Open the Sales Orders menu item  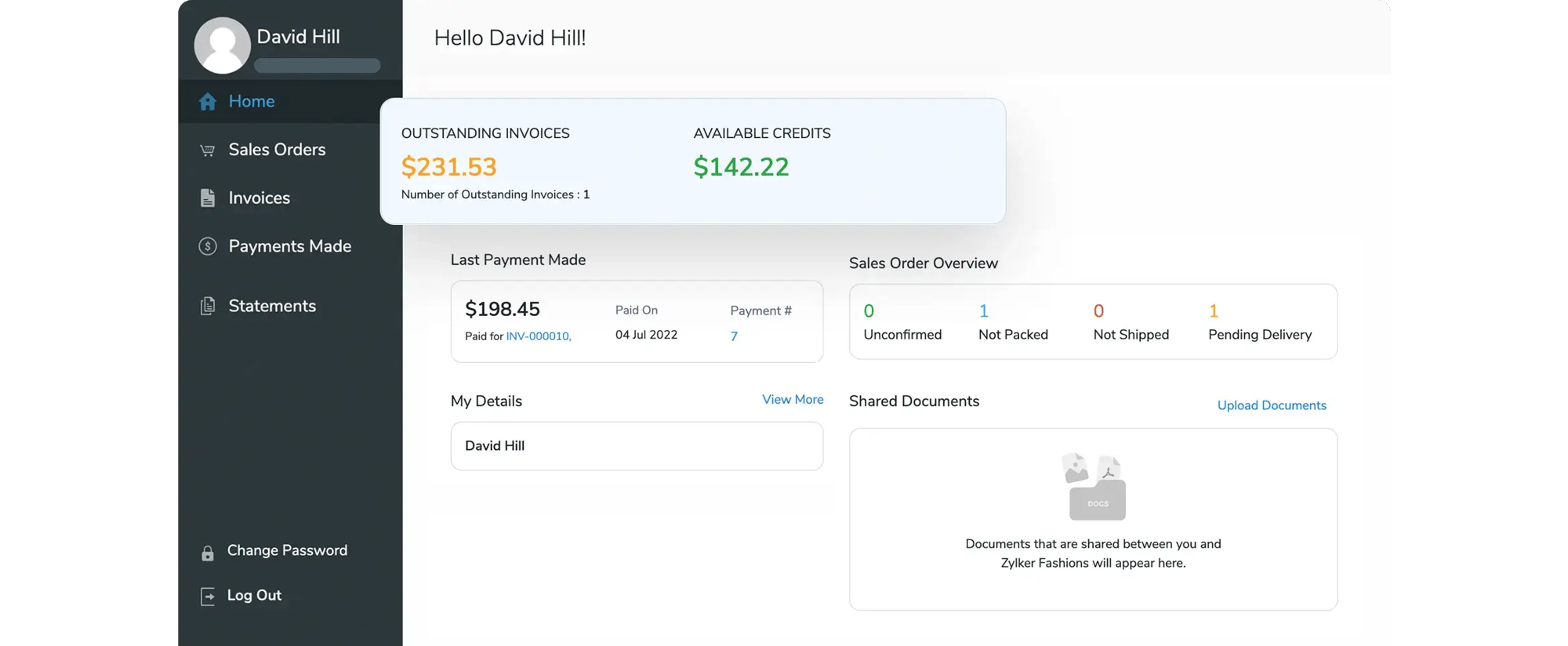277,150
